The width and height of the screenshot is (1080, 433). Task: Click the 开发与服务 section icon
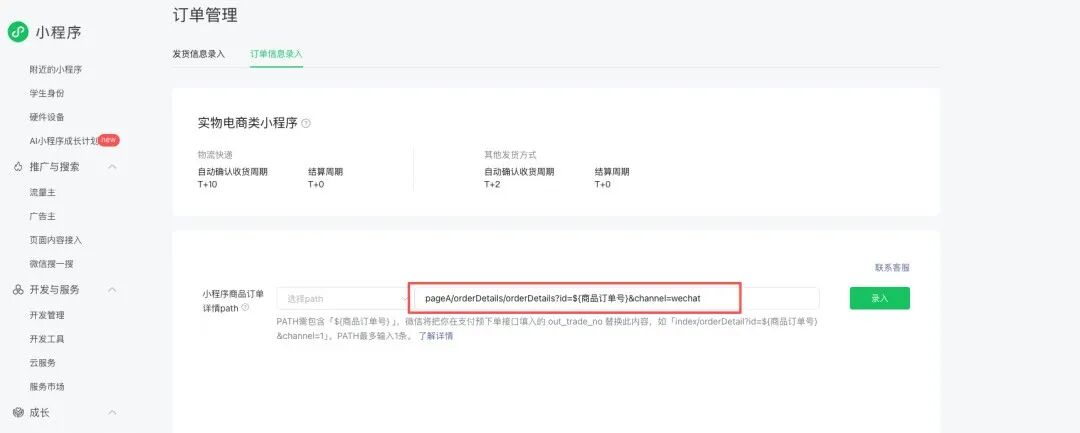(18, 290)
